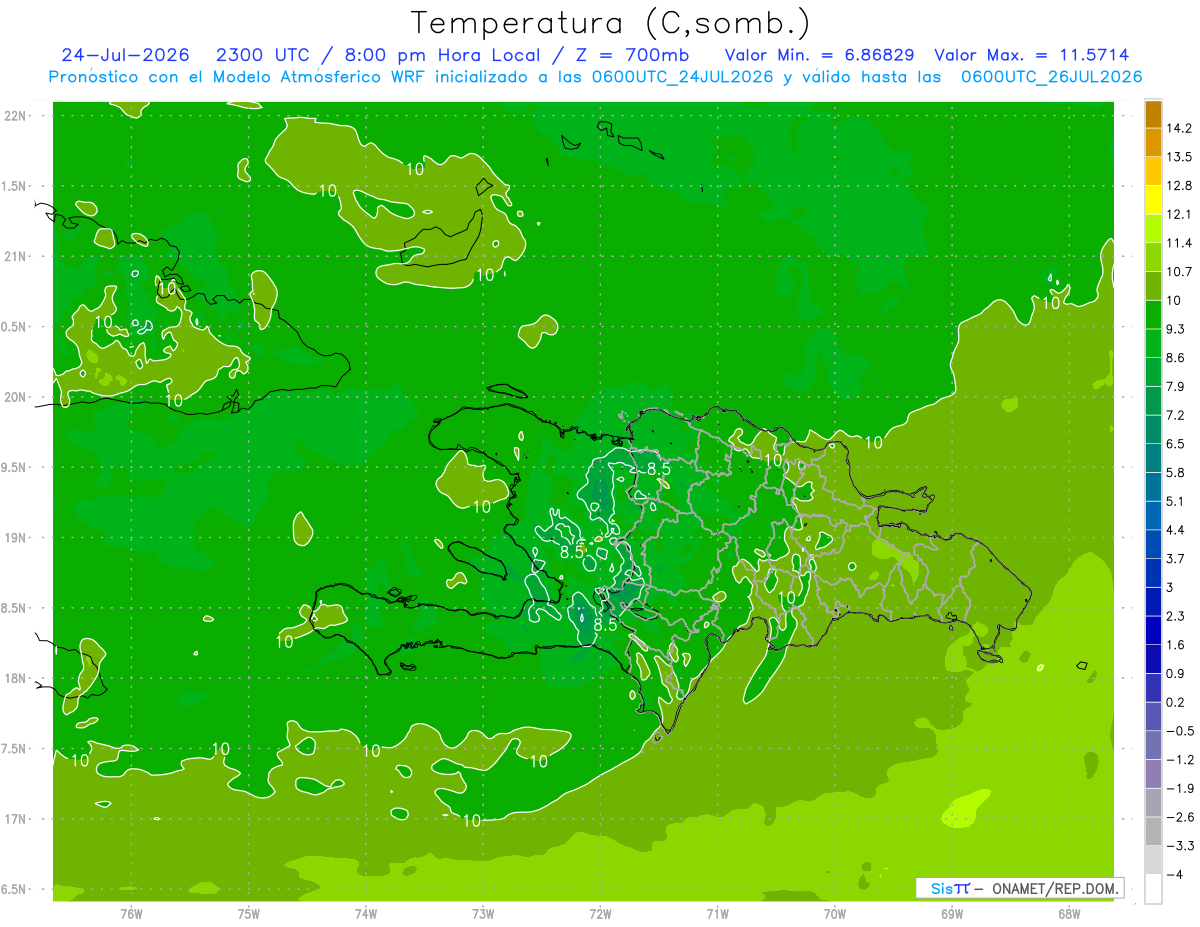Click the 19N latitude axis label
This screenshot has height=927, width=1200.
(14, 538)
